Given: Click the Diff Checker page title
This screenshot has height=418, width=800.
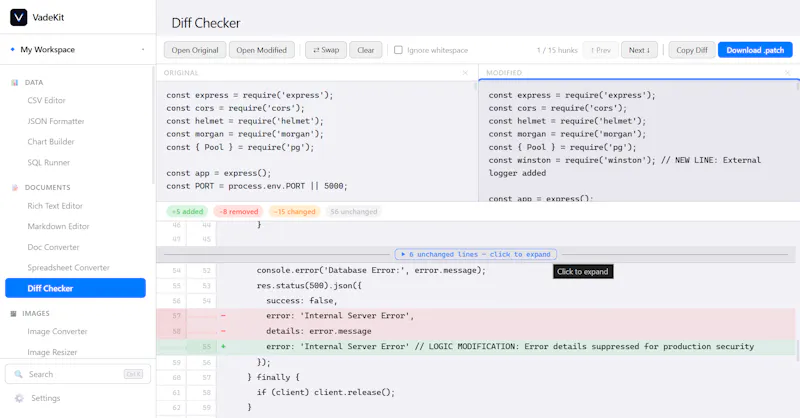Looking at the screenshot, I should [206, 23].
